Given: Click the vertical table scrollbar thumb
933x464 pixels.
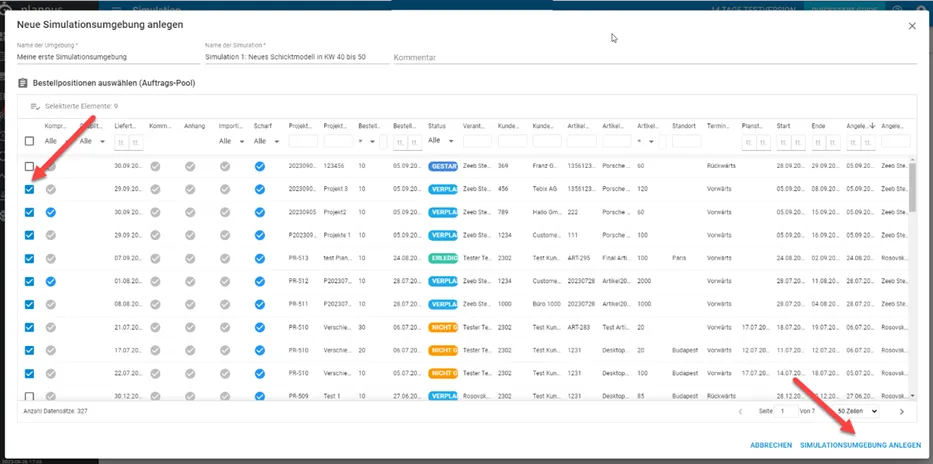Looking at the screenshot, I should pos(913,187).
